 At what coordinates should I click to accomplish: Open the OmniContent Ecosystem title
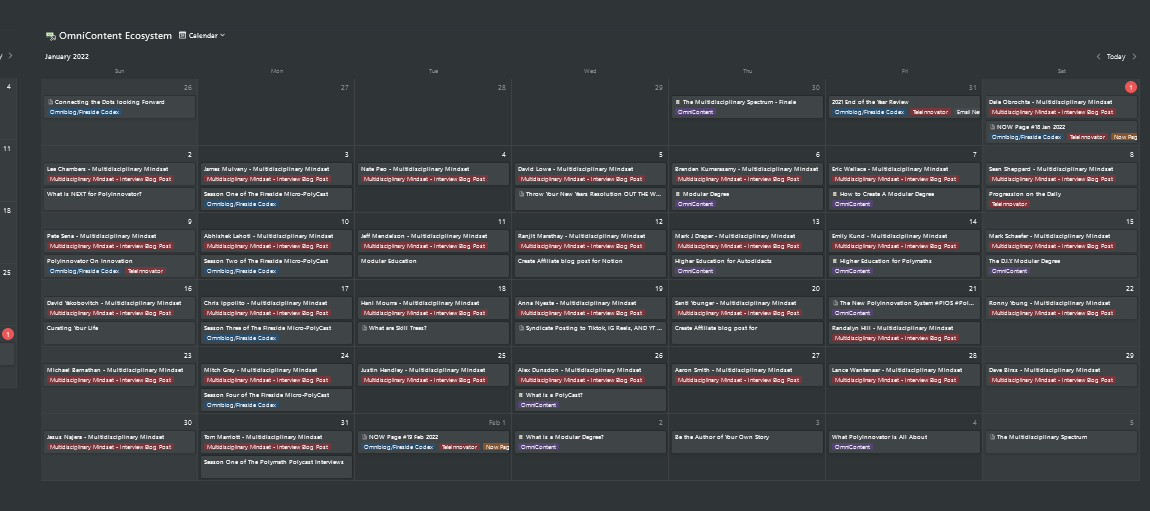point(115,36)
